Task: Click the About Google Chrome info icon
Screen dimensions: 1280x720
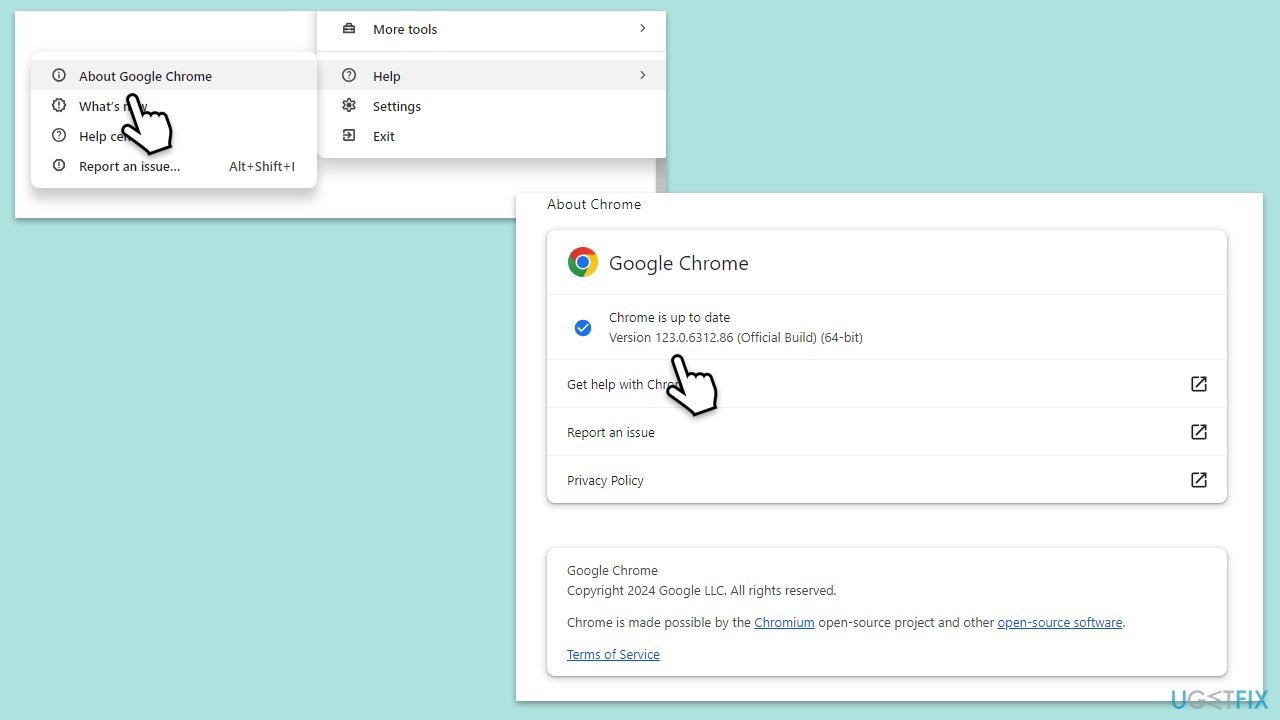Action: pos(59,76)
